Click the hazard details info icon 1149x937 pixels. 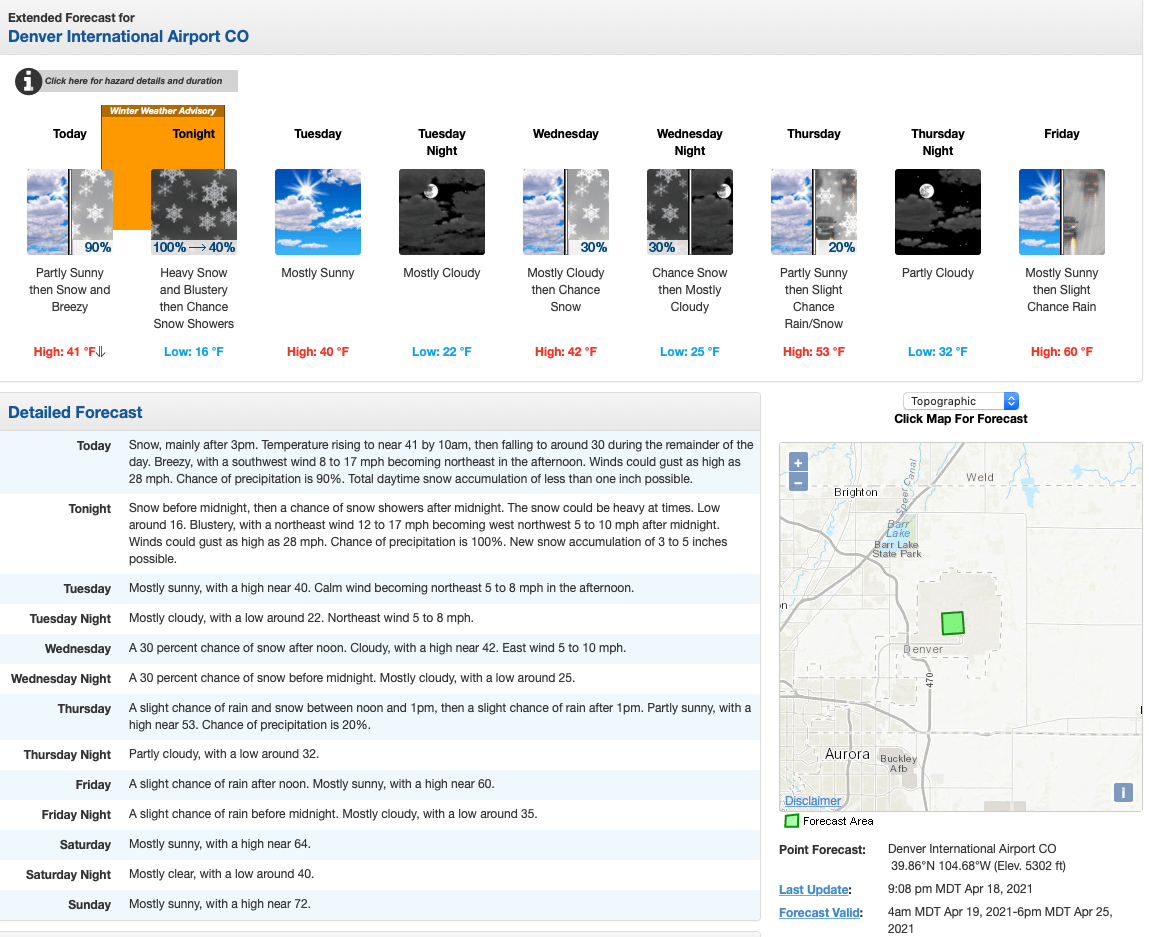point(28,81)
